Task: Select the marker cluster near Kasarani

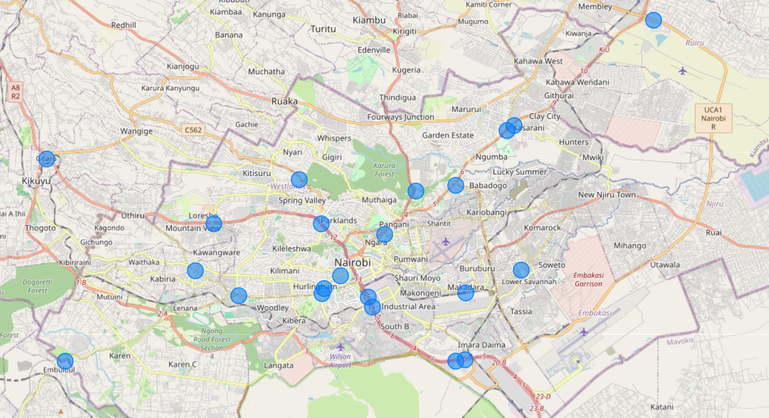Action: 510,128
